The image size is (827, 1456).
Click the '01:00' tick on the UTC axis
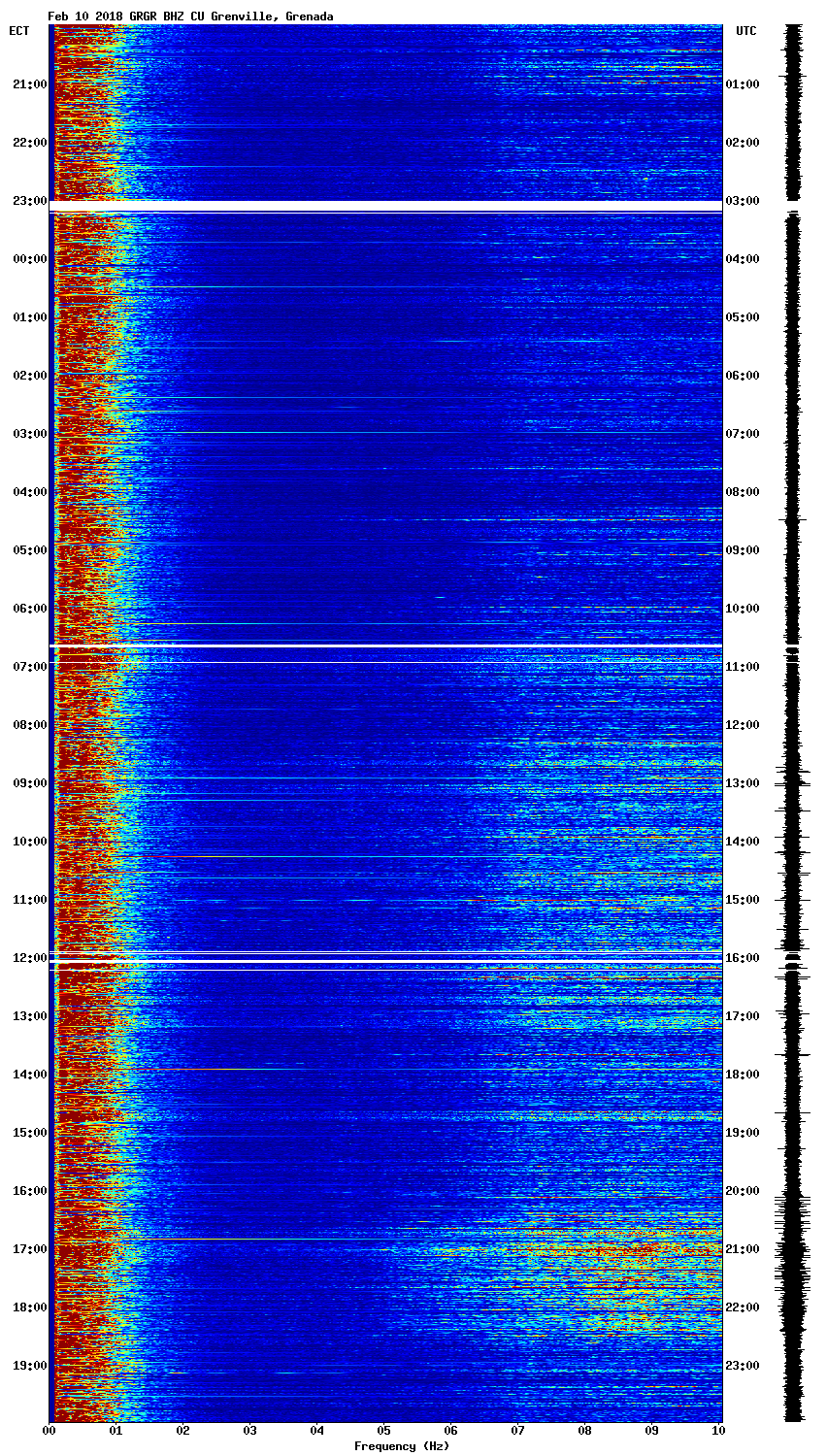[x=743, y=84]
